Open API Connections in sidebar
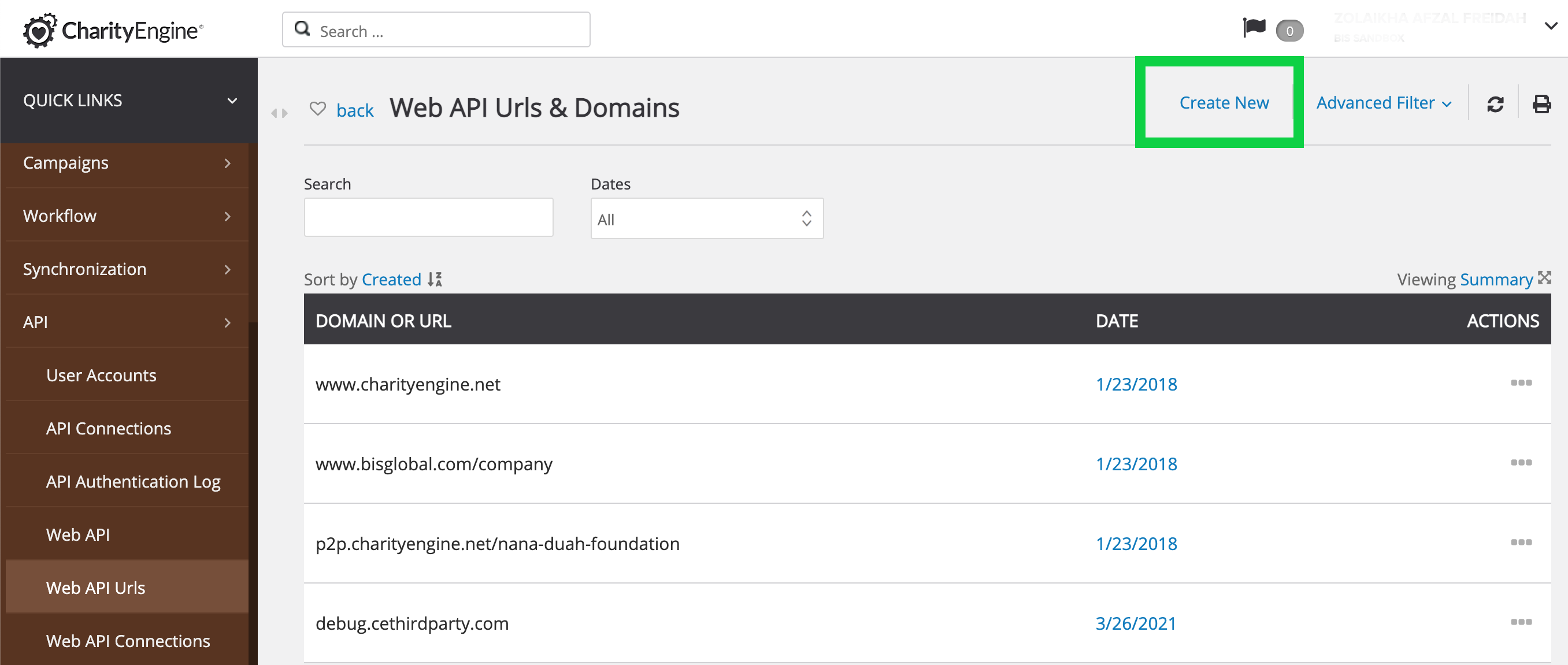The width and height of the screenshot is (1568, 665). (x=127, y=428)
